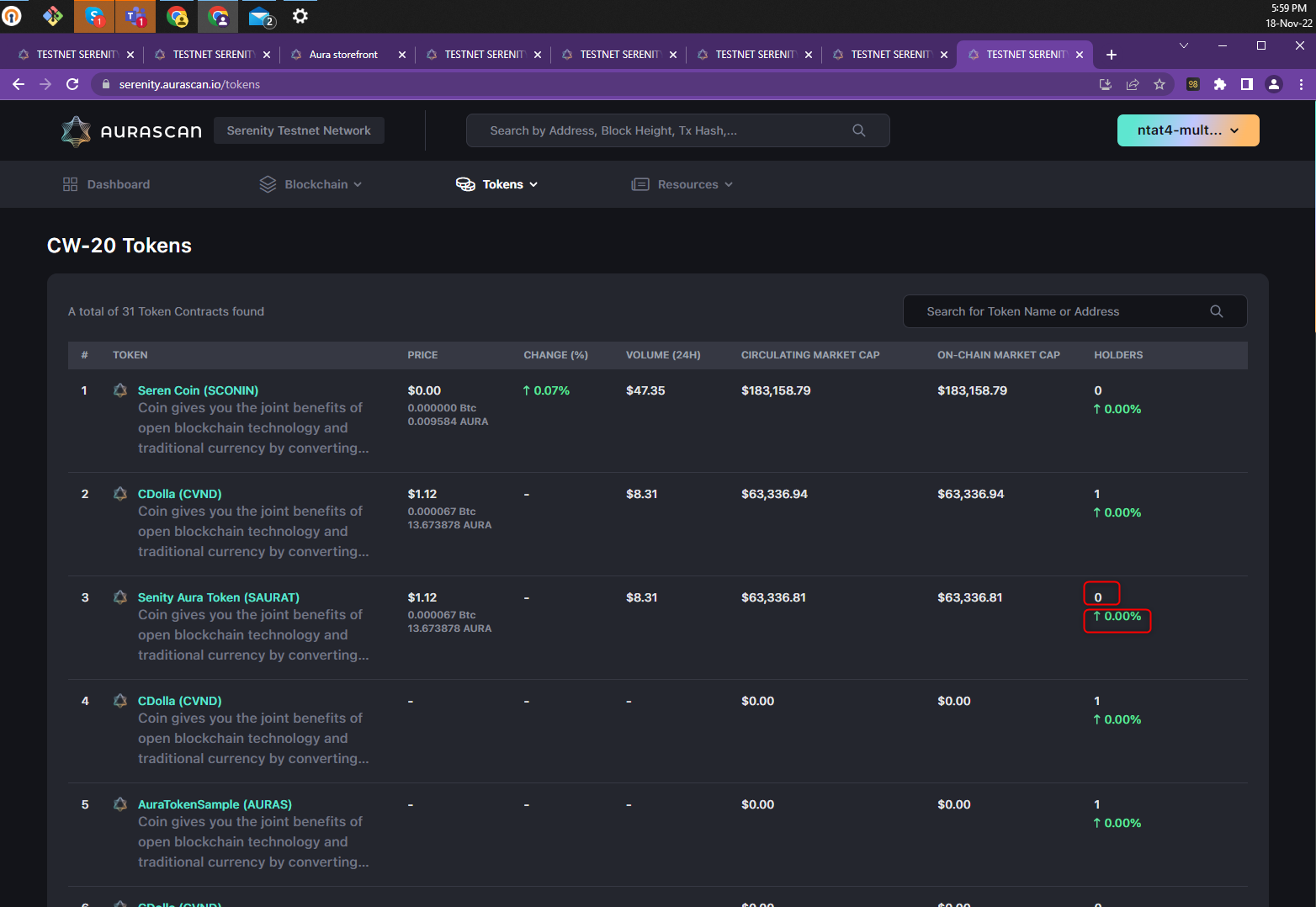Open the ntat4-mult wallet account dropdown
Image resolution: width=1316 pixels, height=907 pixels.
[x=1188, y=130]
